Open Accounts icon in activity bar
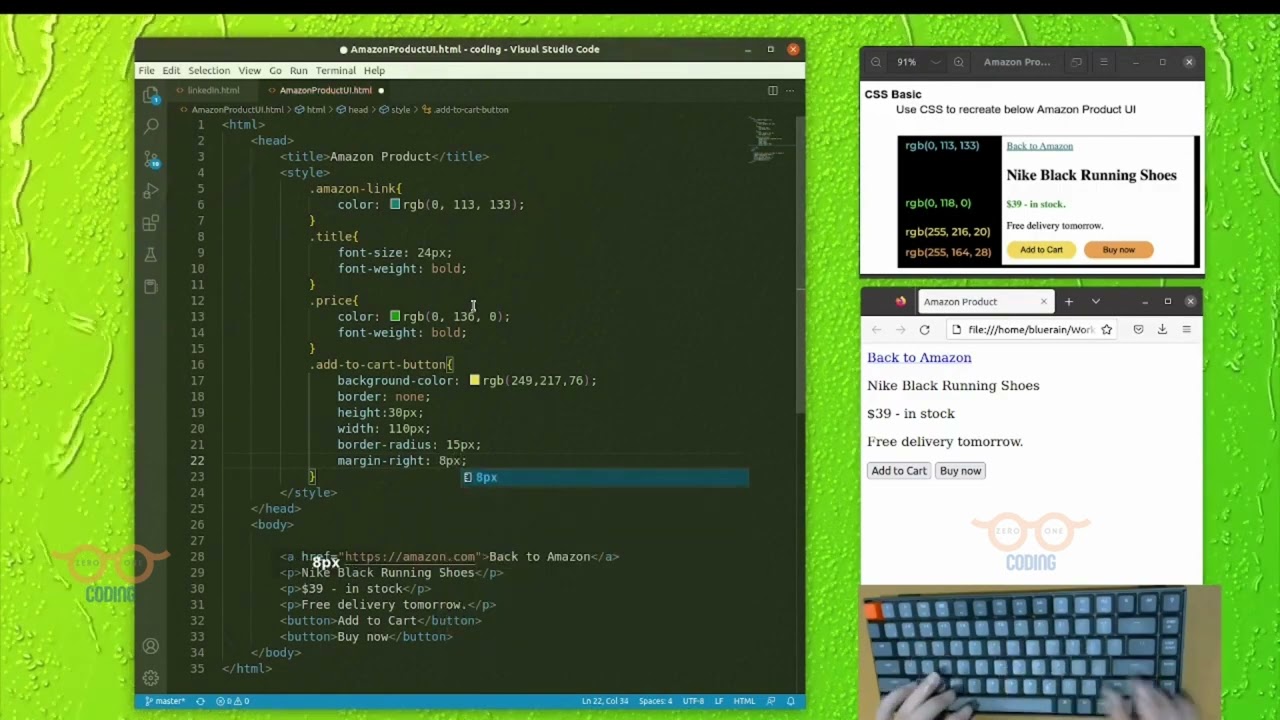1280x720 pixels. [x=151, y=646]
